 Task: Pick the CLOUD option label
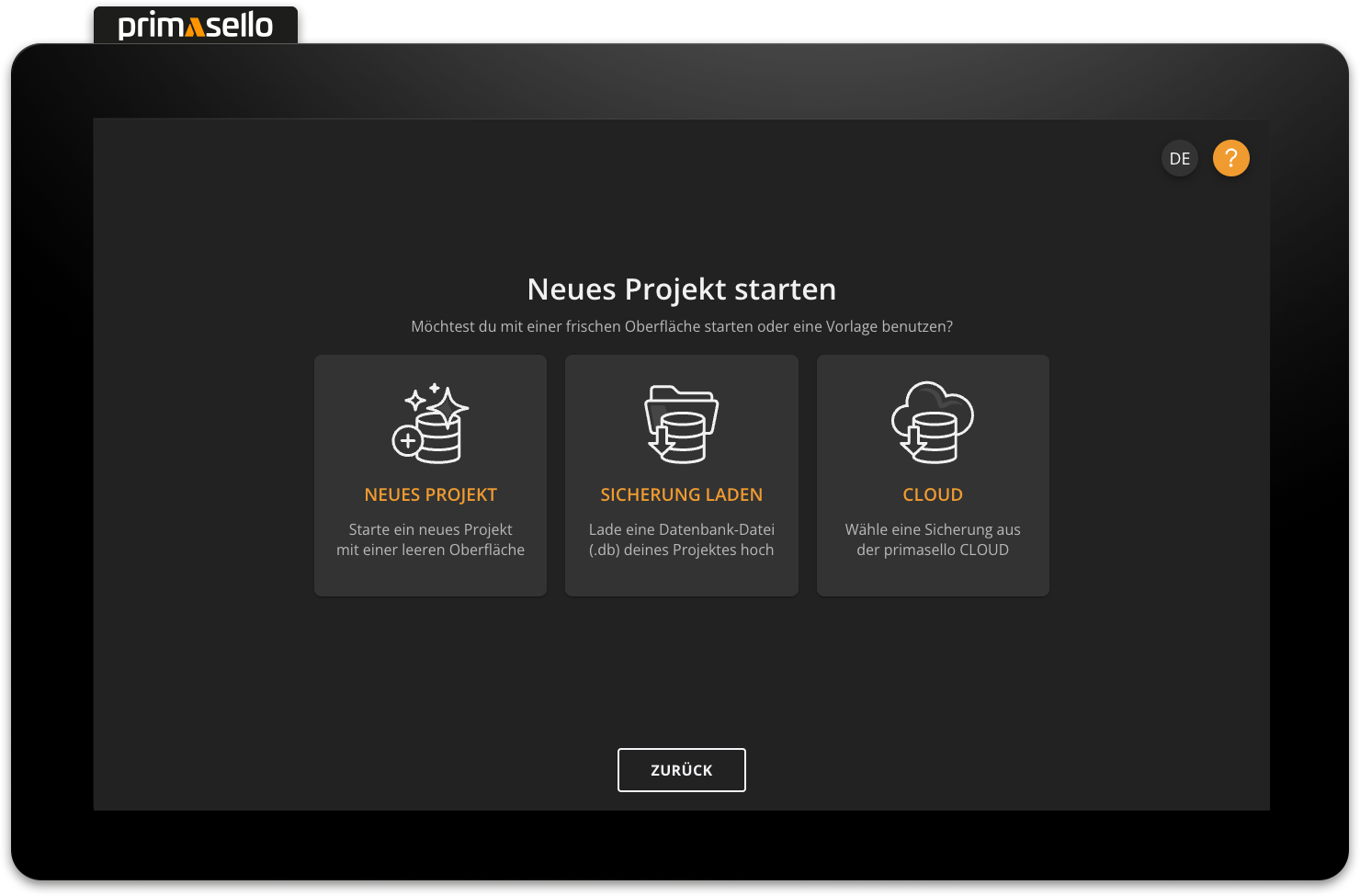[x=932, y=494]
